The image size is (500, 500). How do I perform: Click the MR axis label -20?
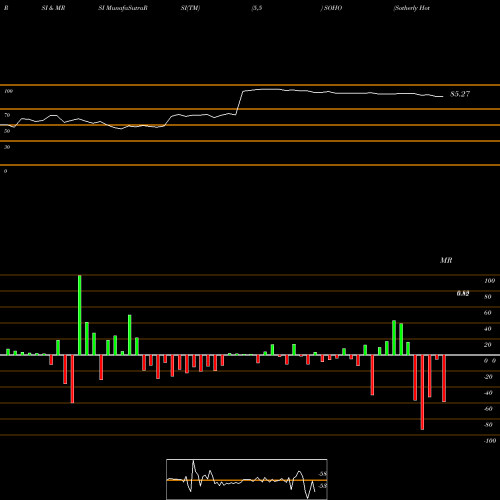[488, 377]
